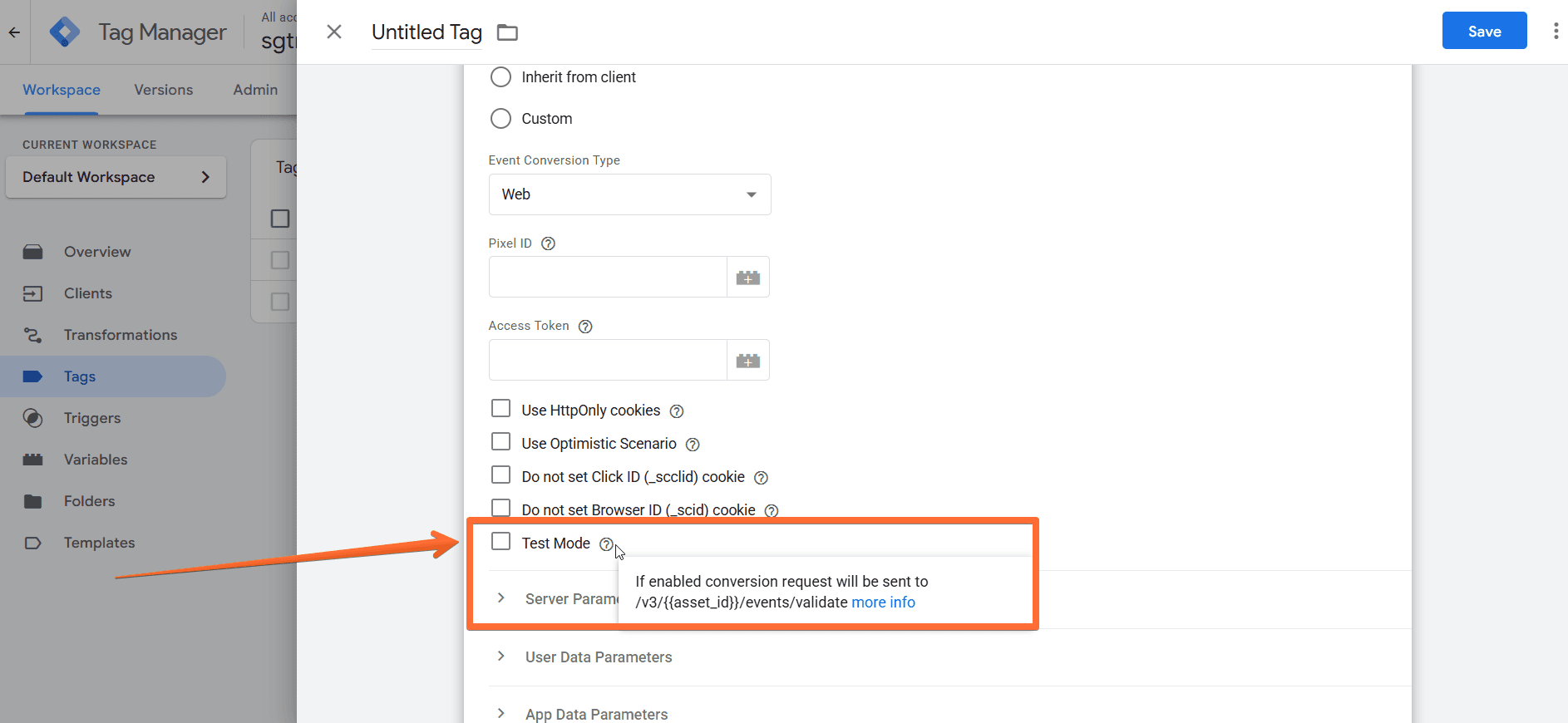Insert a variable into Access Token field
The image size is (1568, 723).
click(x=748, y=360)
